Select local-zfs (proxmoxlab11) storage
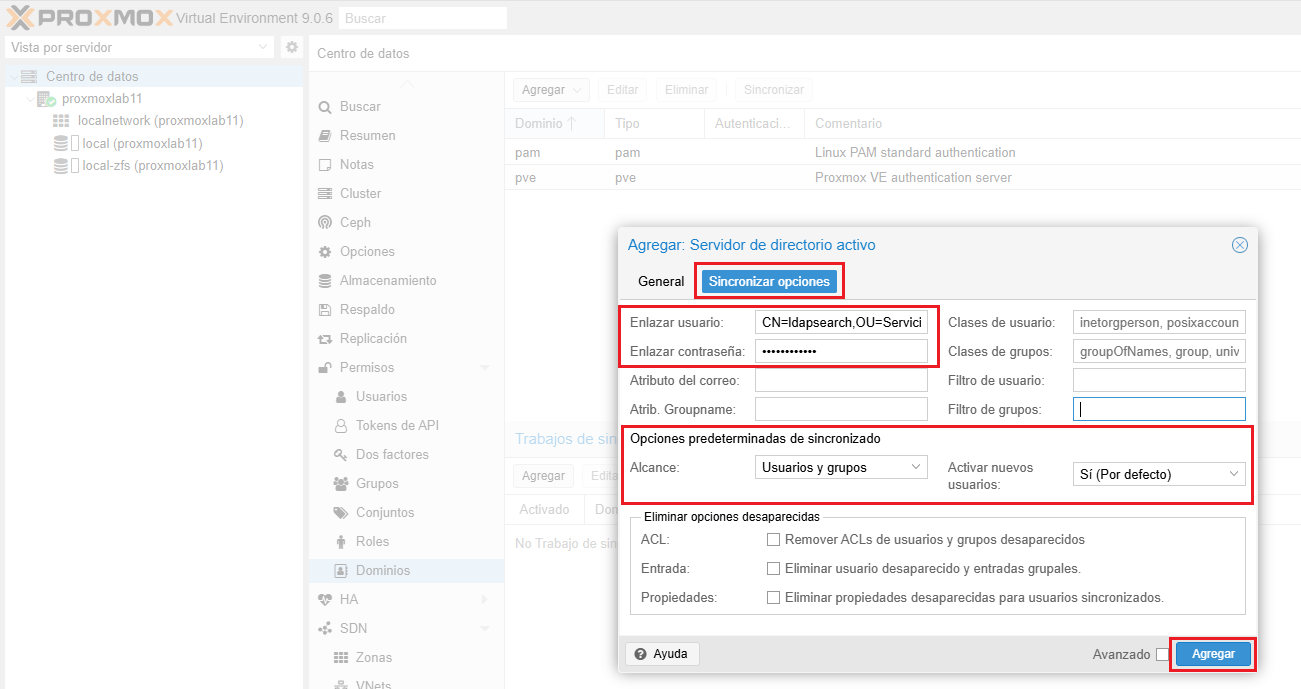 click(x=152, y=165)
